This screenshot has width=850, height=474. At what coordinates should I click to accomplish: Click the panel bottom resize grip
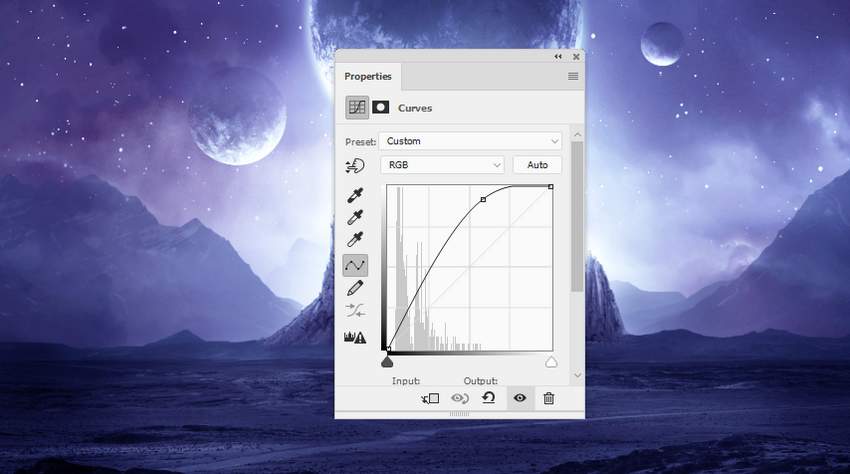tap(460, 414)
